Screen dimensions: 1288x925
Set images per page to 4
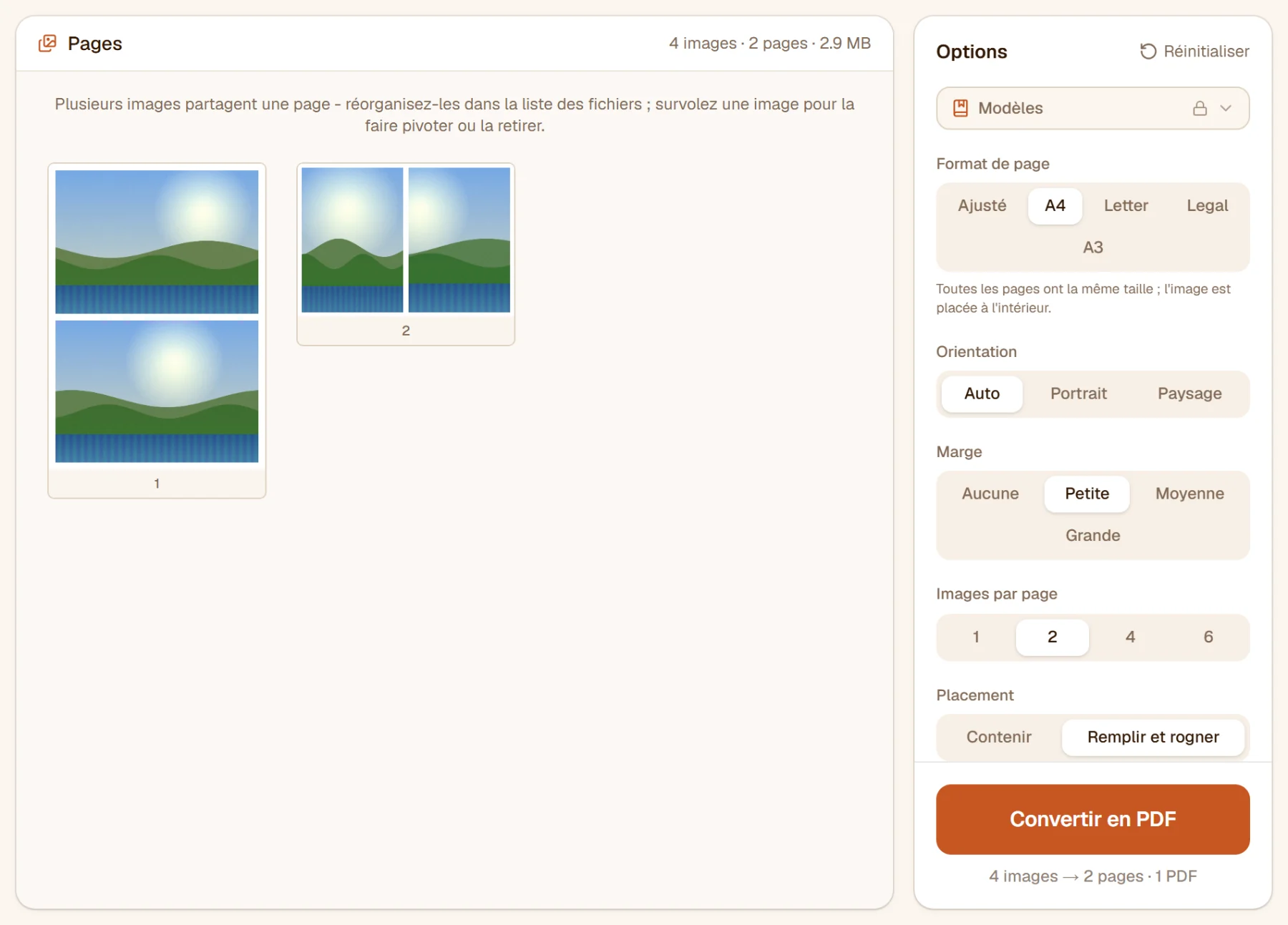tap(1131, 637)
